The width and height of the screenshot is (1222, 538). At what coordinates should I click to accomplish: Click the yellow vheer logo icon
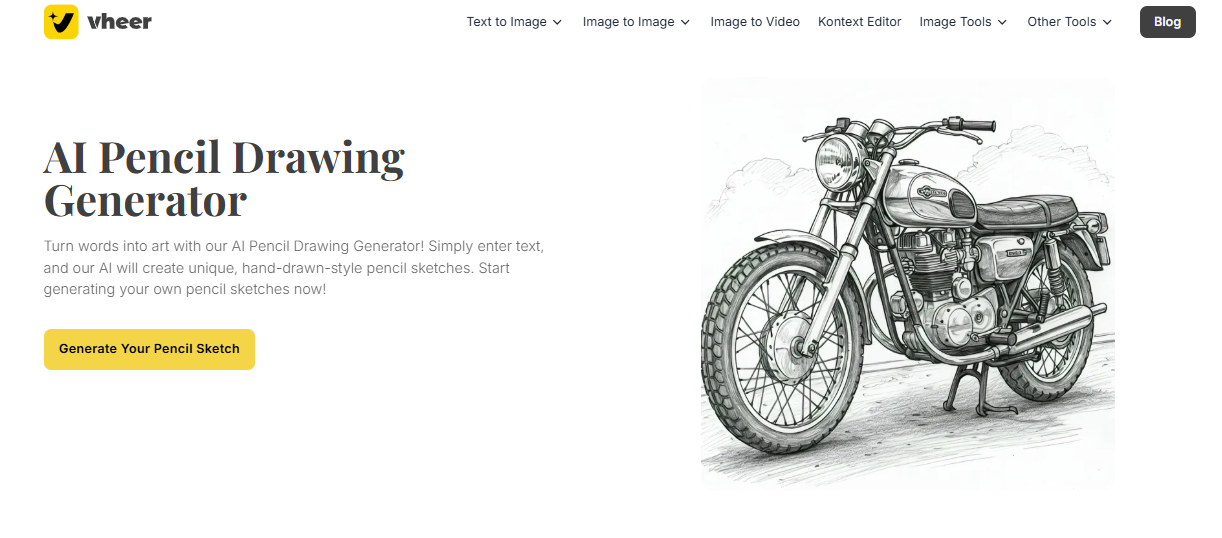(x=61, y=21)
